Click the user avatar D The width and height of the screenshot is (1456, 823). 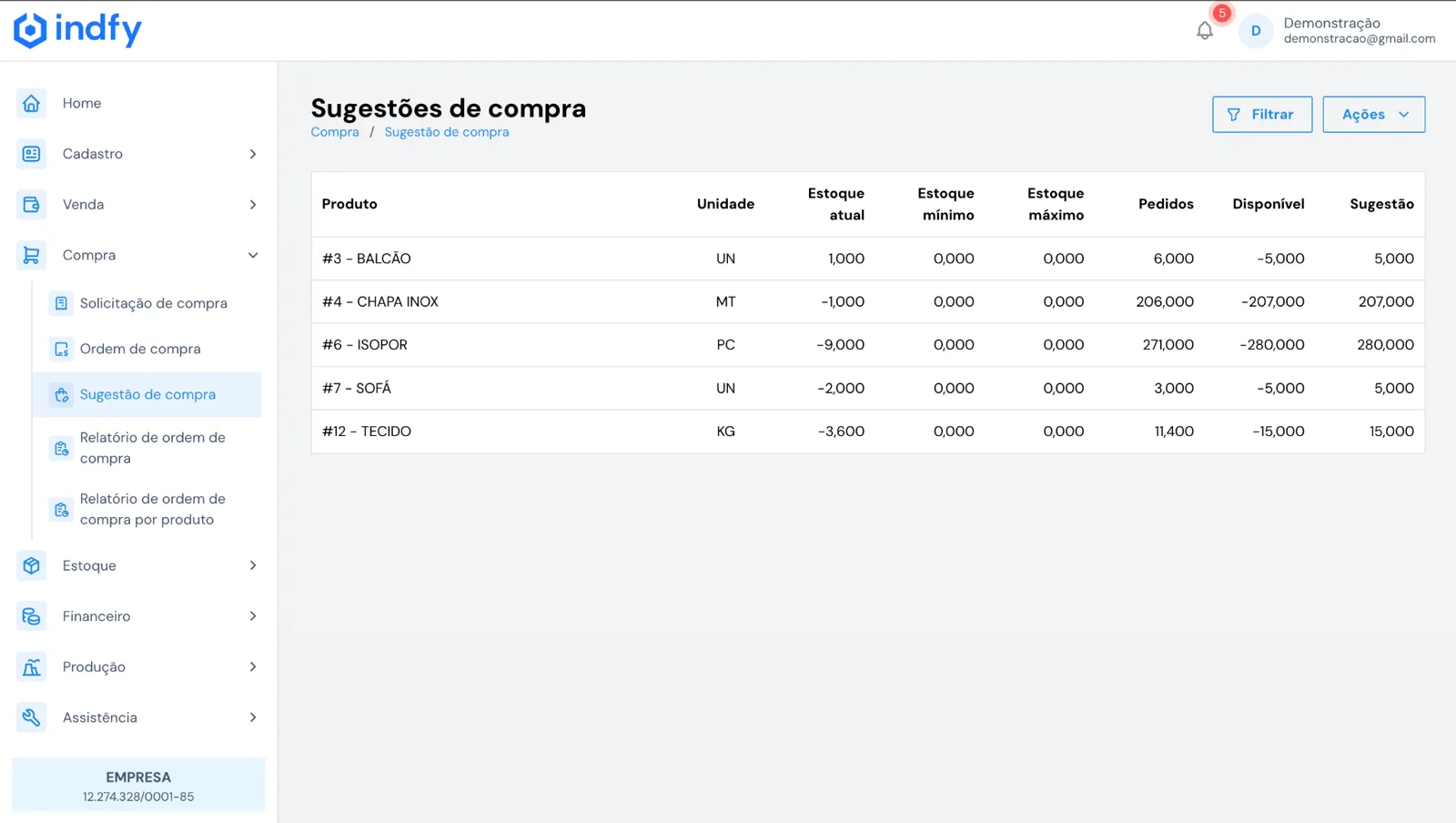point(1256,31)
